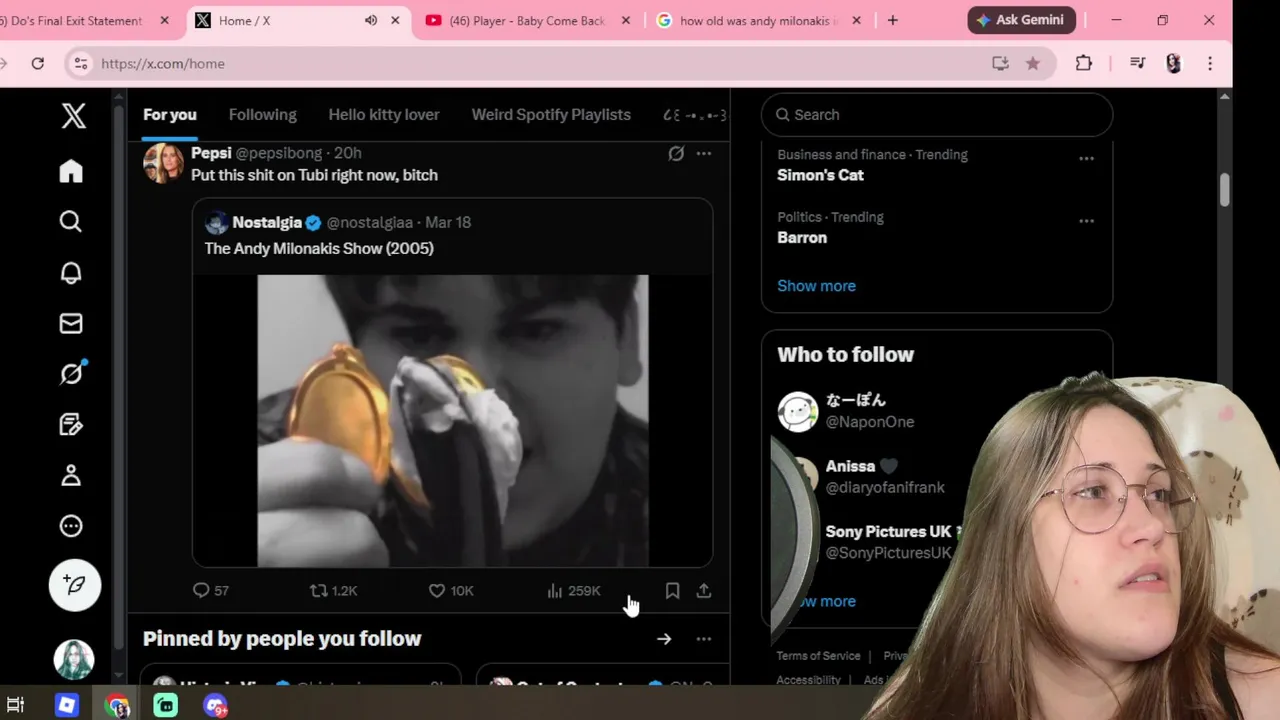Open media control icon in toolbar

pyautogui.click(x=1137, y=63)
